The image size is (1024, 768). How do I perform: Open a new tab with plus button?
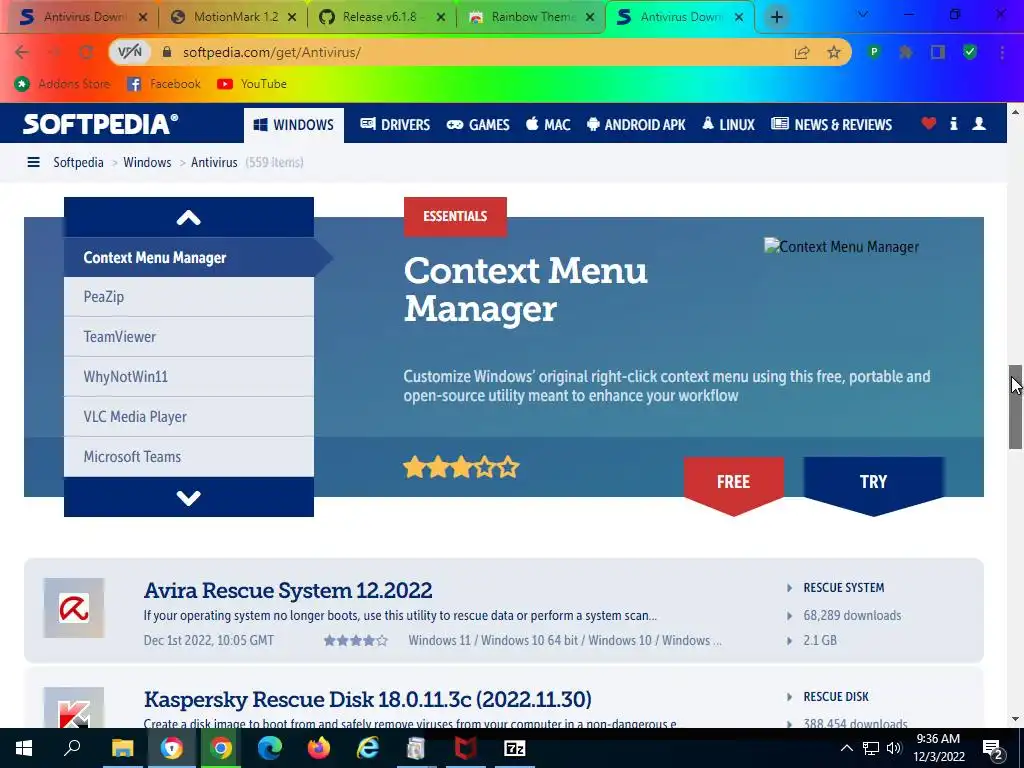(x=776, y=17)
